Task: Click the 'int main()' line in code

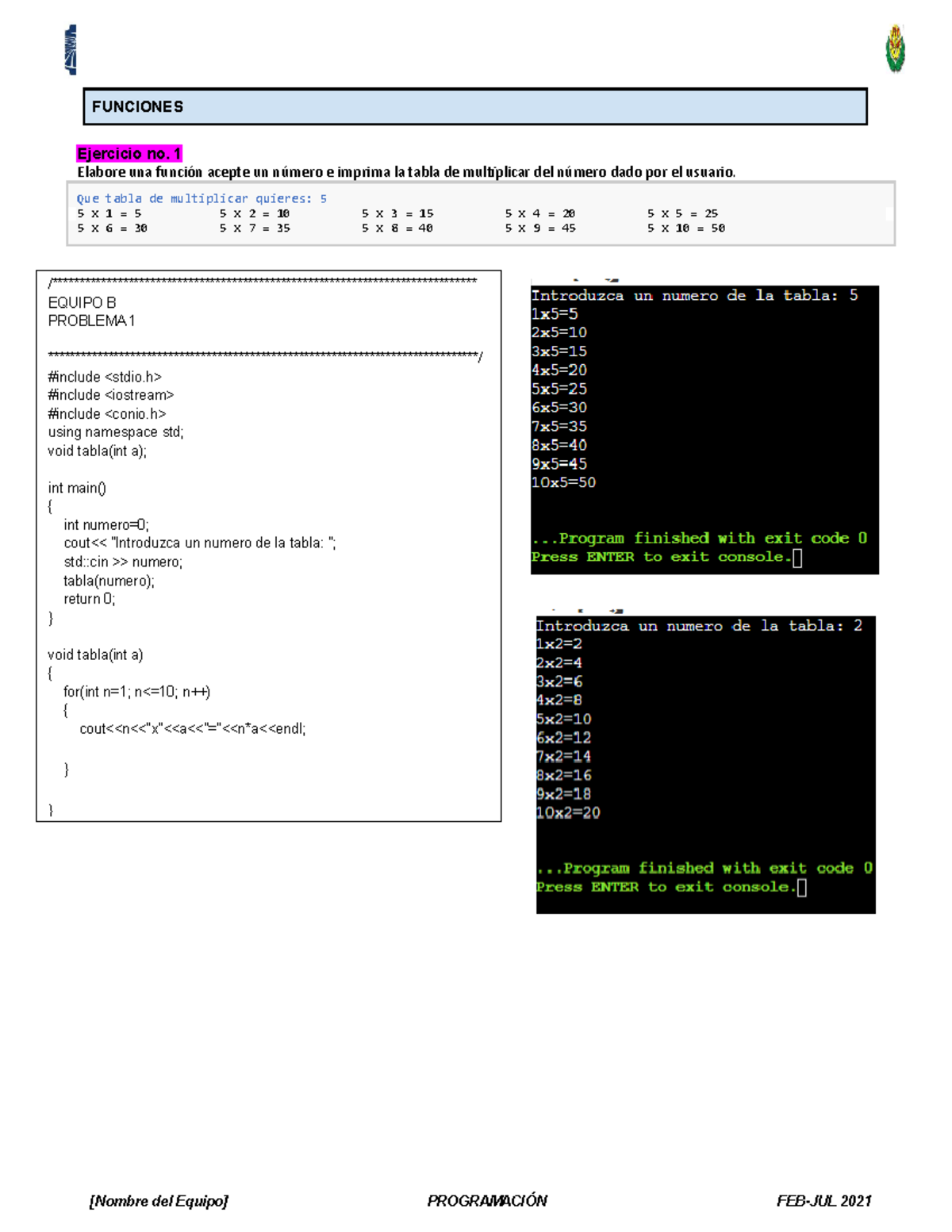Action: (x=77, y=488)
